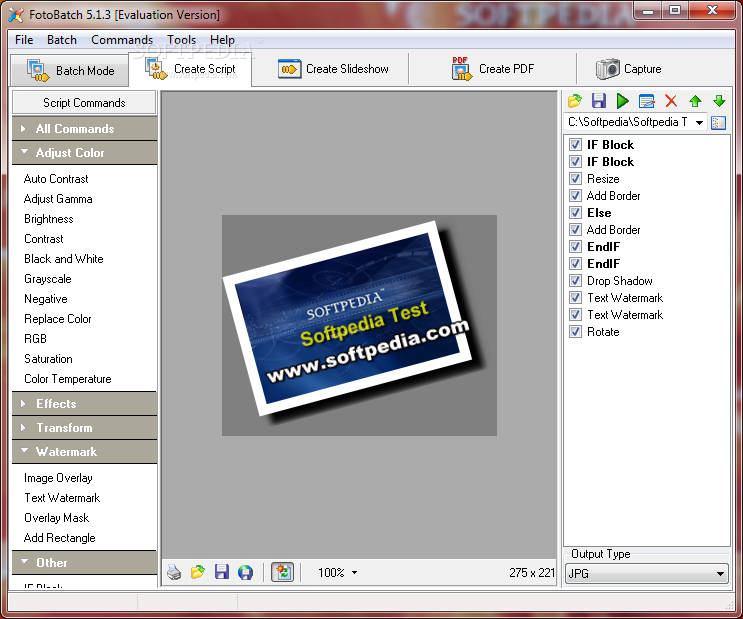Toggle the Else command checkbox
Viewport: 743px width, 619px height.
tap(575, 213)
